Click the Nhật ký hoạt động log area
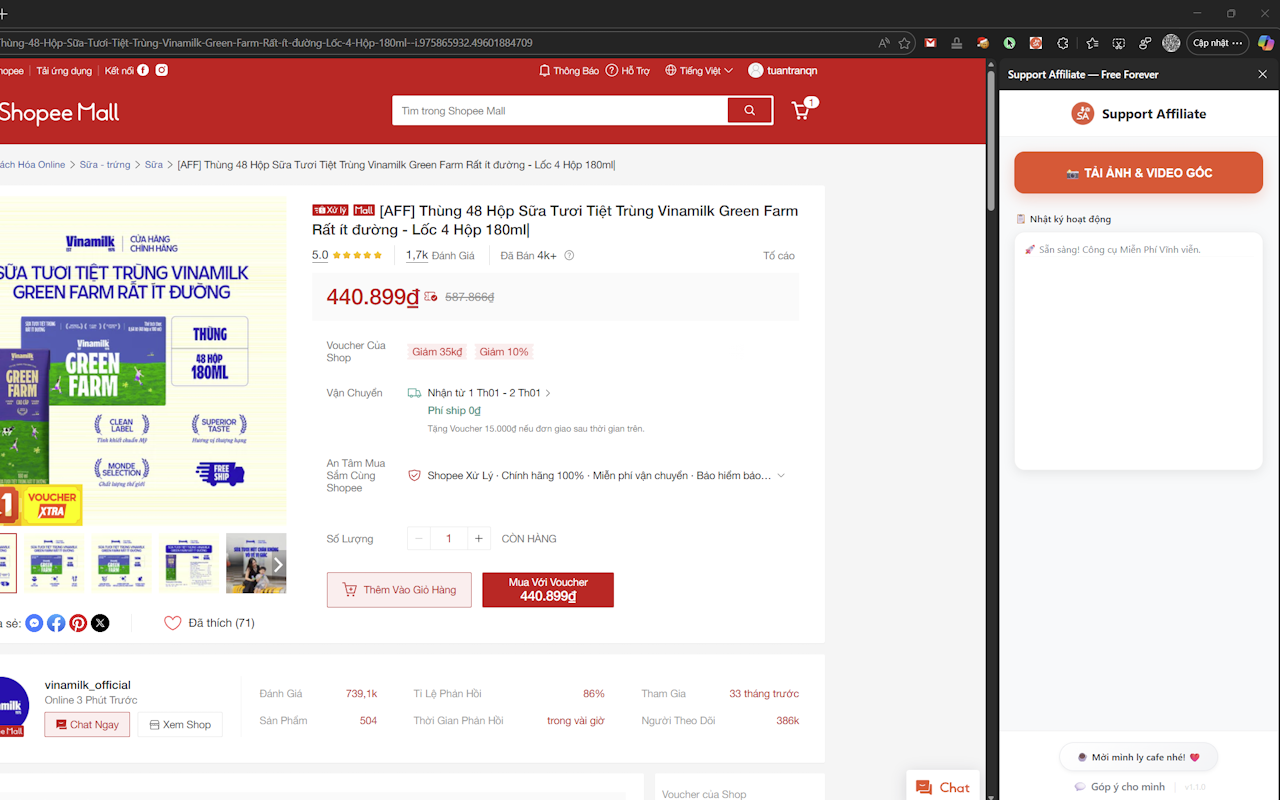Screen dimensions: 1280x800 [1139, 351]
